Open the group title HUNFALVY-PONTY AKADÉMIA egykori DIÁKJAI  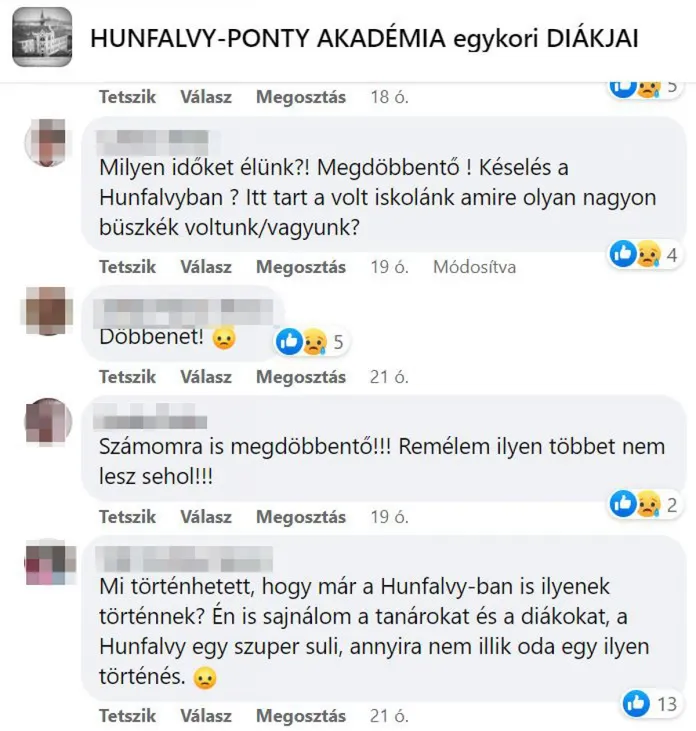364,38
